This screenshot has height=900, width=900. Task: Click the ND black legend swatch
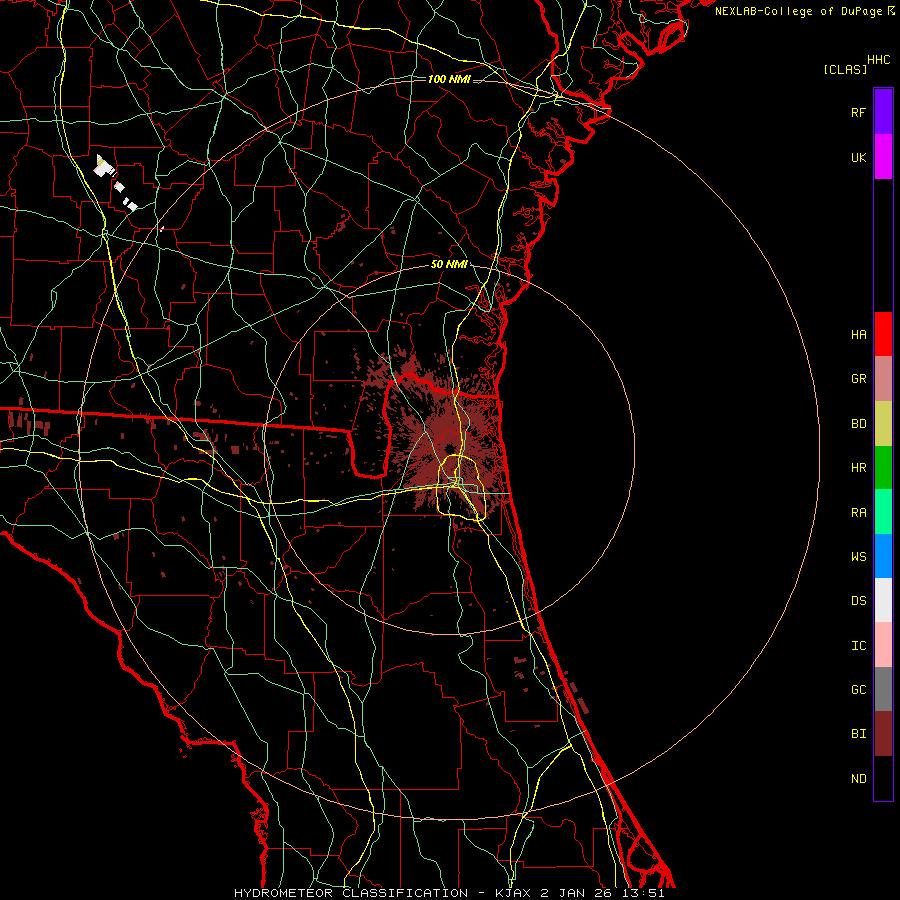pos(883,778)
